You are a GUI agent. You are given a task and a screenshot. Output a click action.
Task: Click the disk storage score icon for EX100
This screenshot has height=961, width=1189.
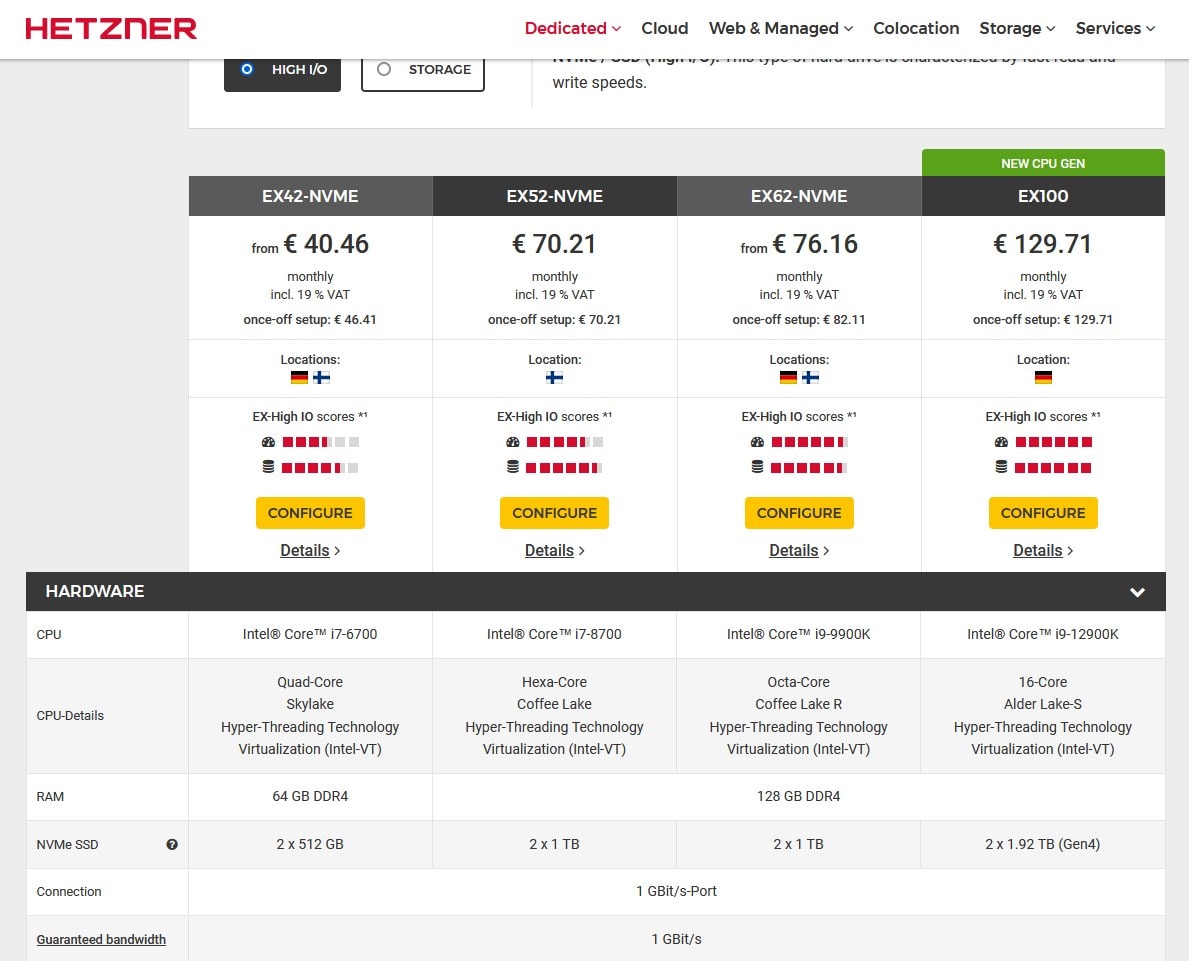coord(1001,467)
